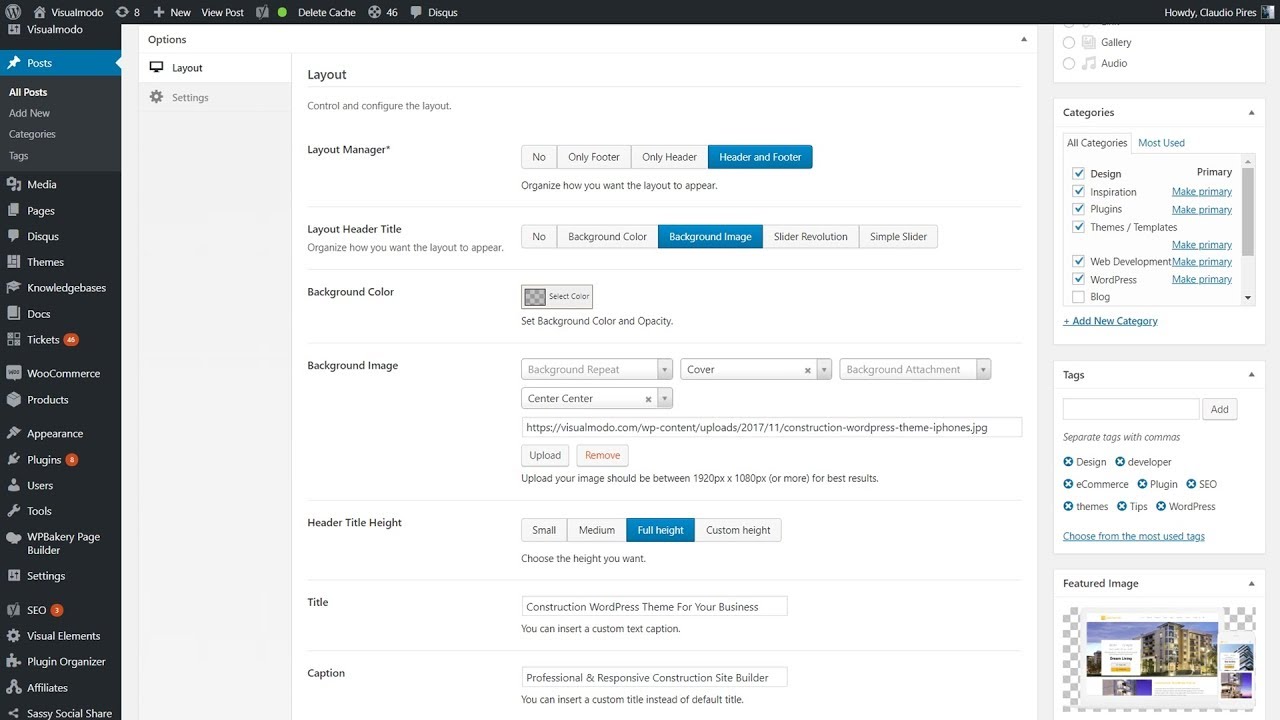1280x720 pixels.
Task: Click the tags text input field
Action: point(1130,409)
